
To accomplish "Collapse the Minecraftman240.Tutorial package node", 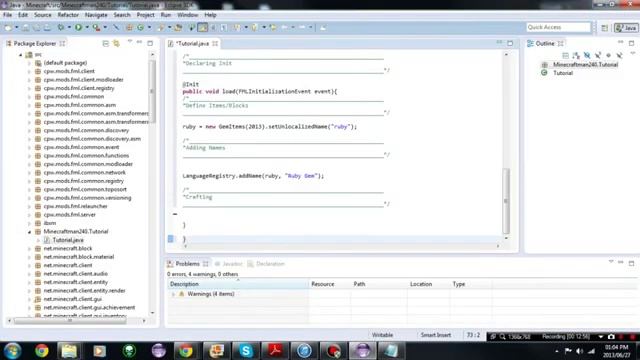I will (29, 231).
